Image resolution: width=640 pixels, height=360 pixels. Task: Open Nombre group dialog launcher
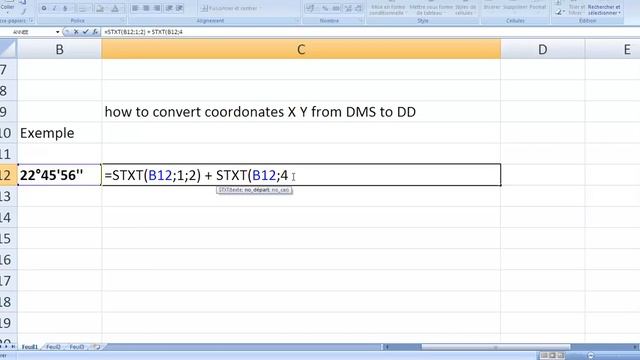coord(361,20)
